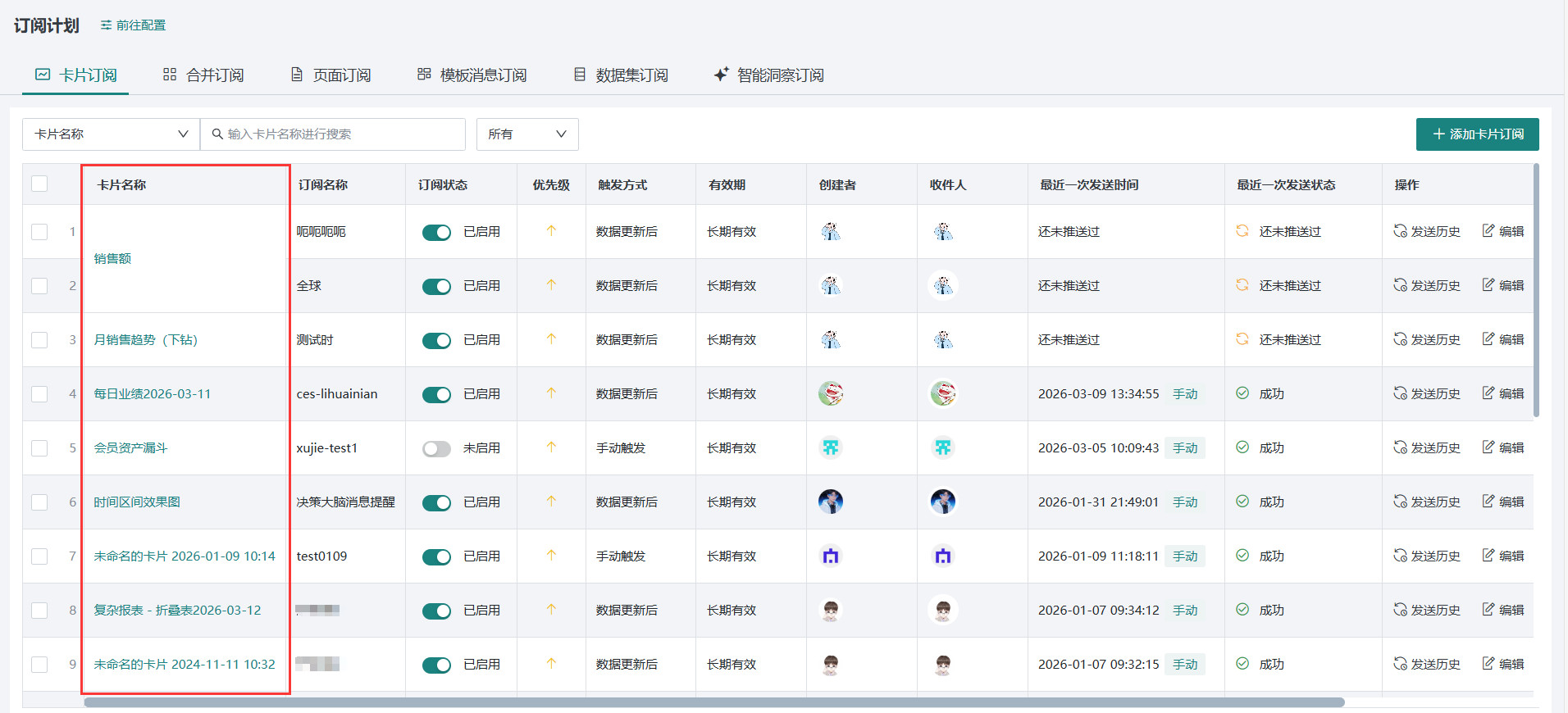
Task: Click the horizontal table scrollbar
Action: click(x=713, y=702)
